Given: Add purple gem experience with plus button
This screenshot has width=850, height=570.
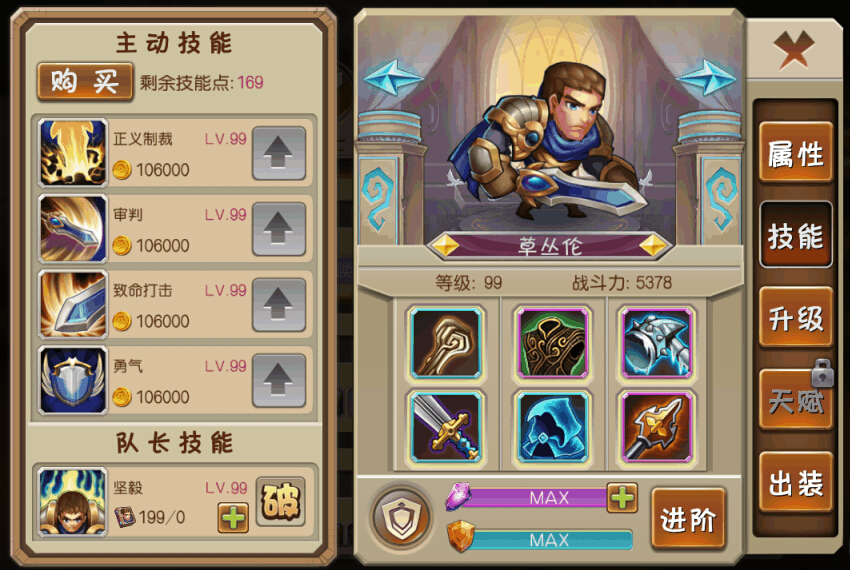Looking at the screenshot, I should pyautogui.click(x=622, y=497).
